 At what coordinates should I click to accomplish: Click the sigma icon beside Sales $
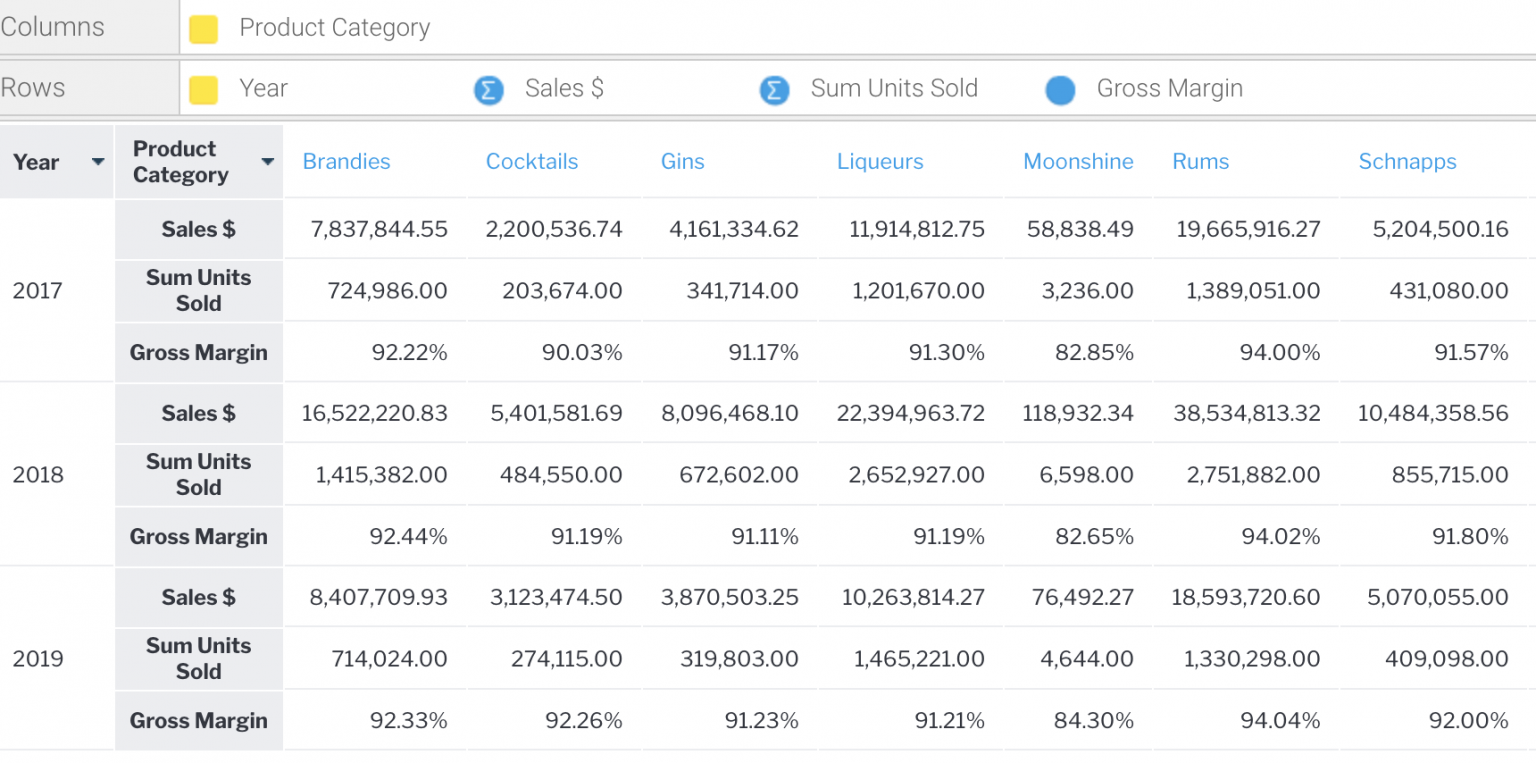pyautogui.click(x=488, y=90)
